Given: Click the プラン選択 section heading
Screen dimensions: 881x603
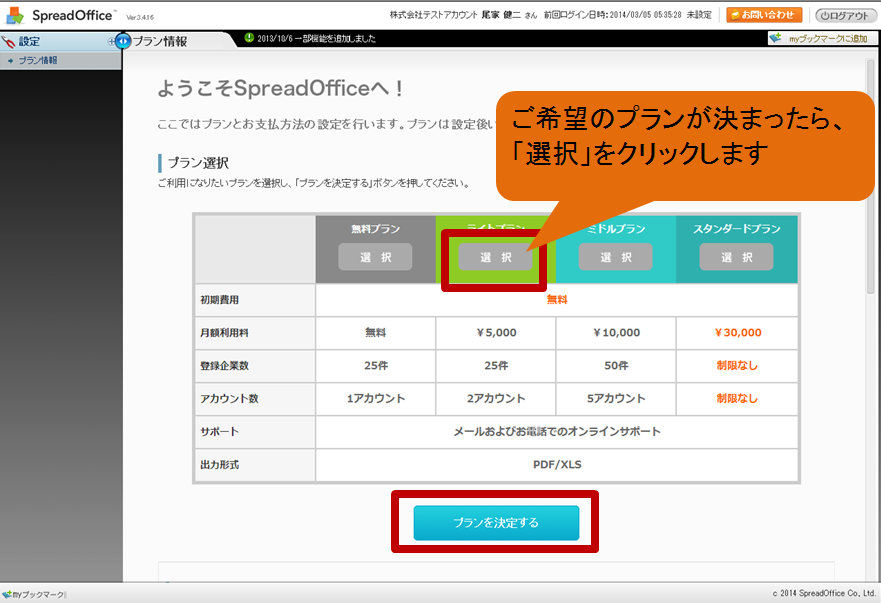Looking at the screenshot, I should pos(198,163).
